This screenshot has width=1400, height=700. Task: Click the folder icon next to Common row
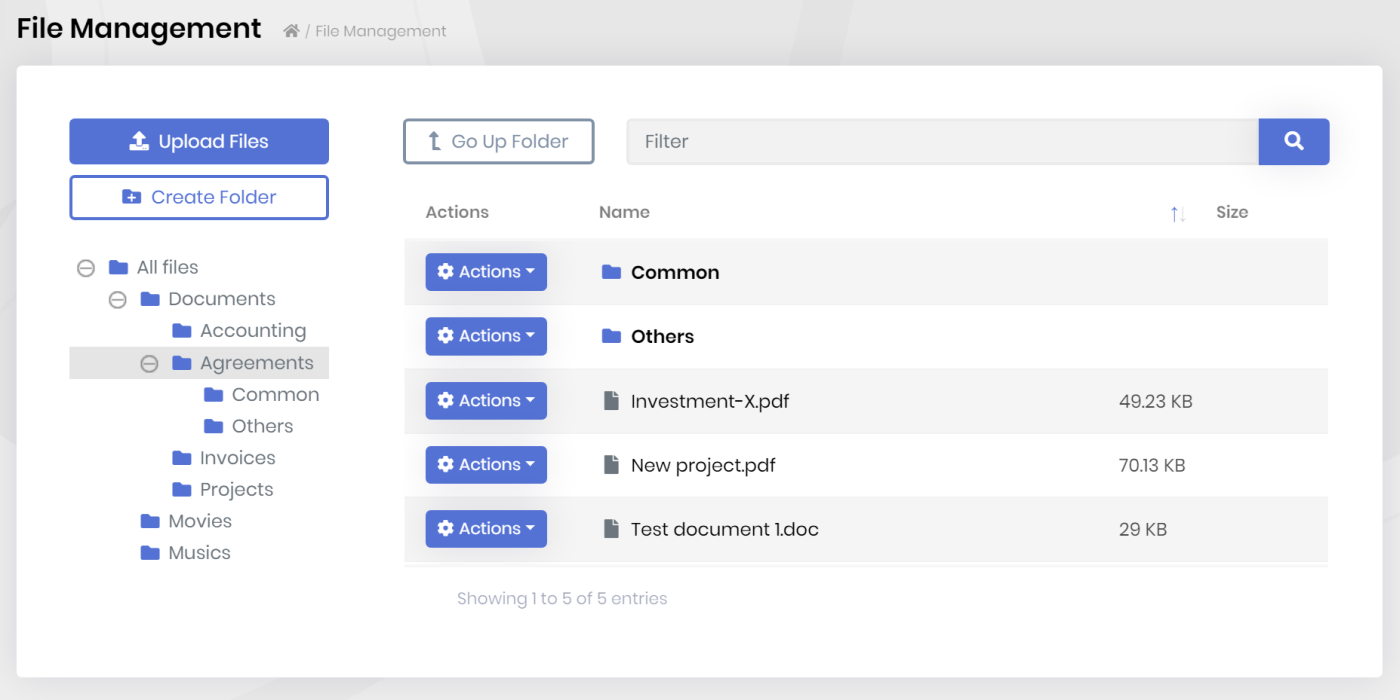tap(611, 271)
